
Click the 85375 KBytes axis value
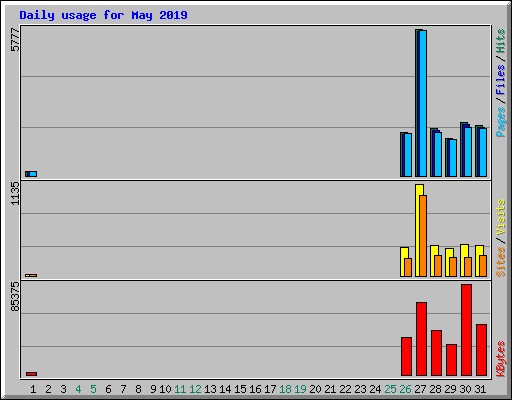[15, 297]
